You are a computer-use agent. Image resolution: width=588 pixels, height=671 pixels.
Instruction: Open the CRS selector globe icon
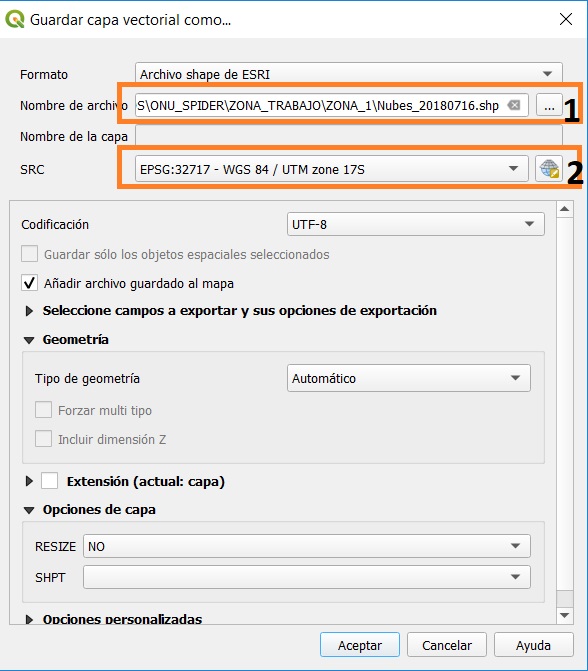(x=549, y=169)
